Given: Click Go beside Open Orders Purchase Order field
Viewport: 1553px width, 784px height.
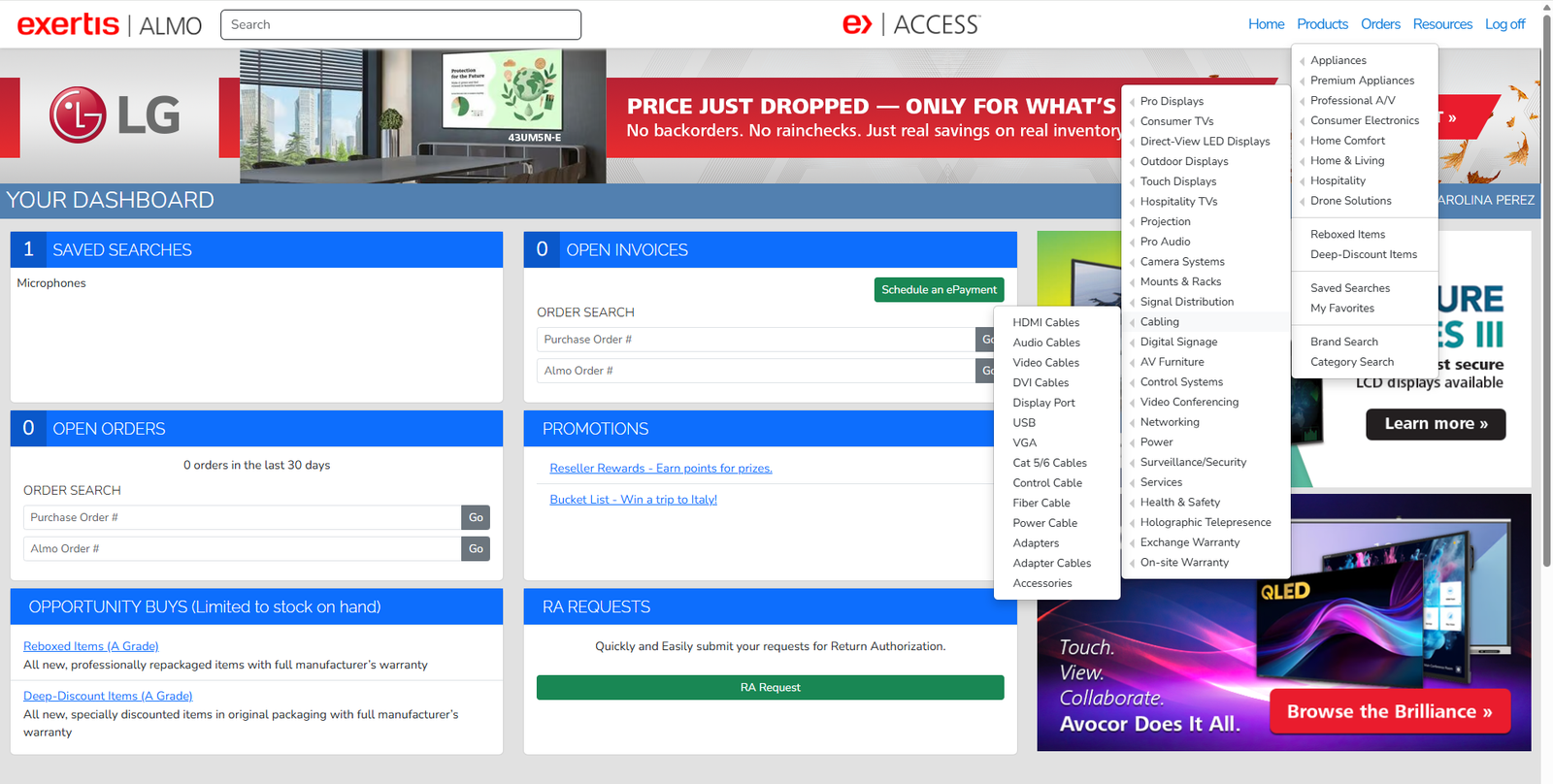Looking at the screenshot, I should [x=476, y=518].
